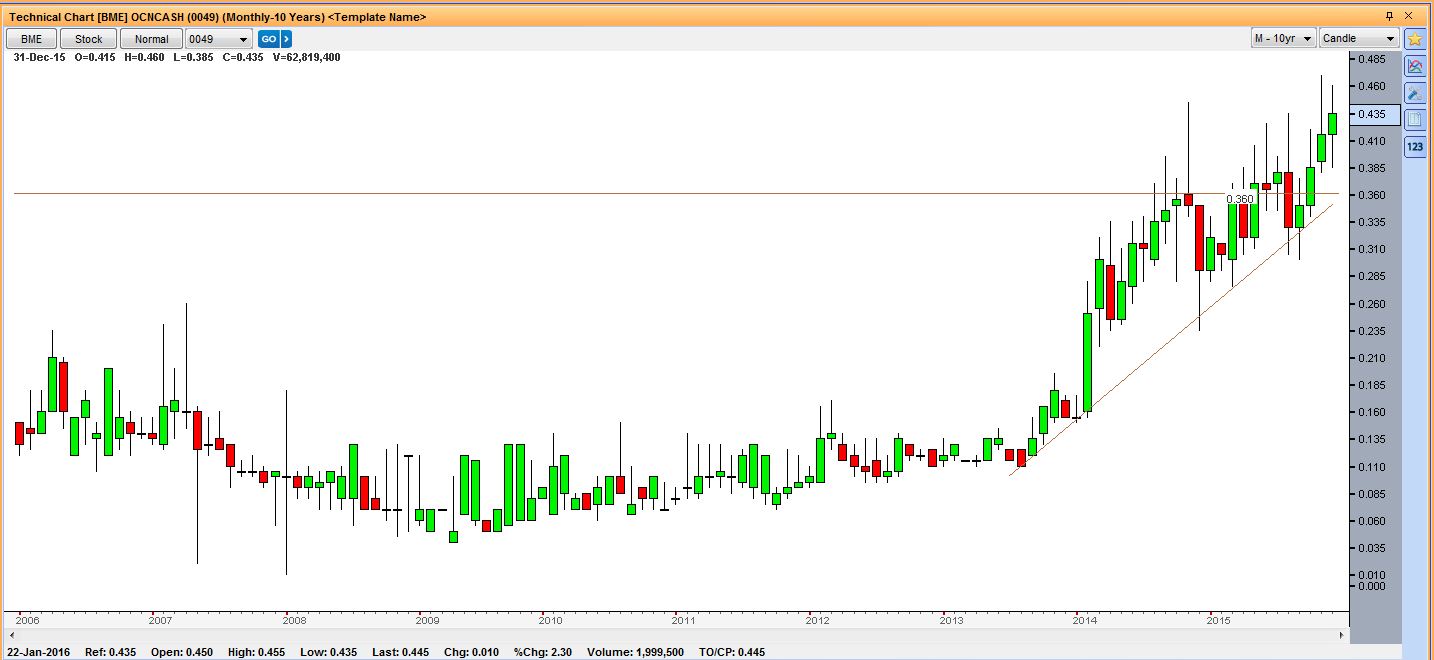Click the Stock button
1434x660 pixels.
[89, 39]
